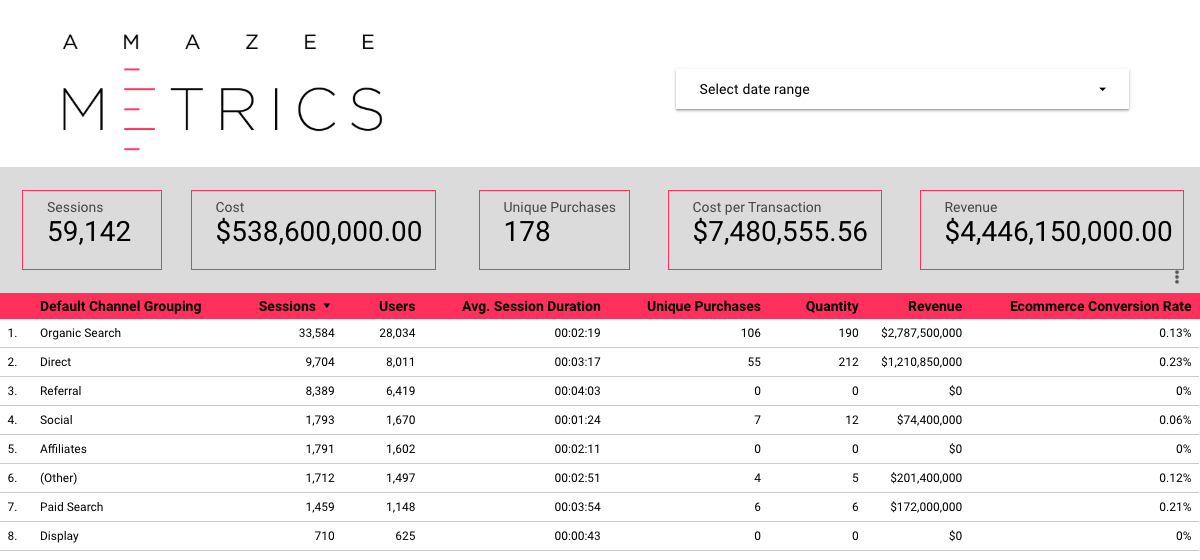The height and width of the screenshot is (560, 1200).
Task: Sort by Avg. Session Duration header
Action: [x=531, y=307]
